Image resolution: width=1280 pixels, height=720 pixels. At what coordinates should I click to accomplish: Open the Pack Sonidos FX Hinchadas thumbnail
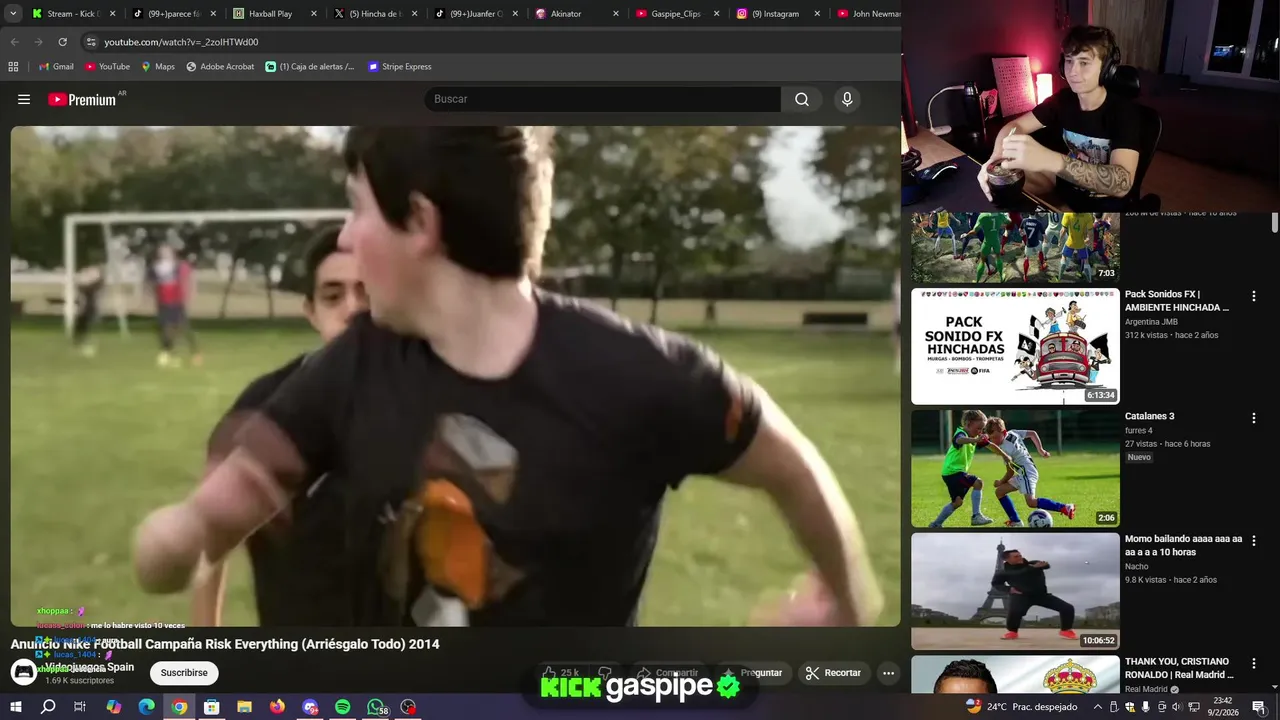(1015, 346)
